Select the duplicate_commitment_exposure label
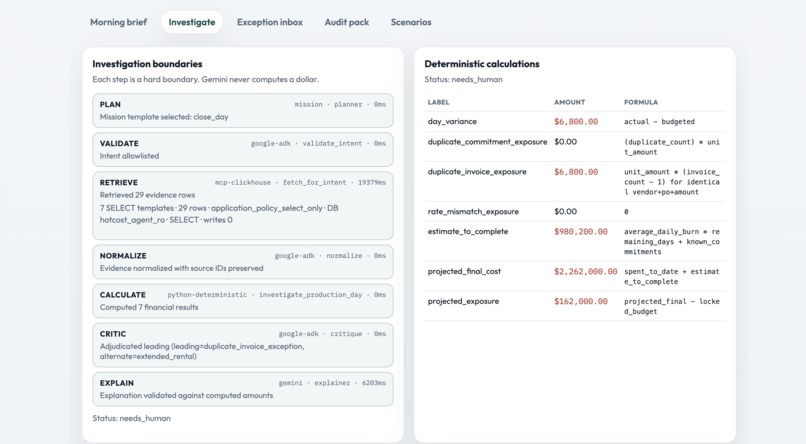 point(487,141)
